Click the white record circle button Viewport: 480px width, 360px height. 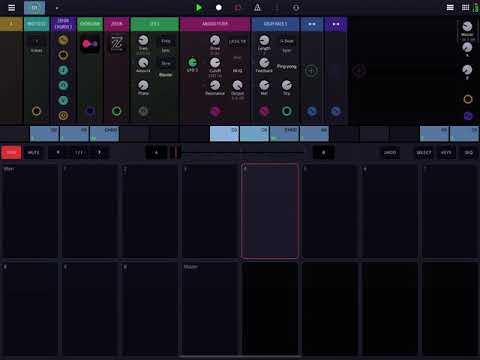(x=219, y=7)
